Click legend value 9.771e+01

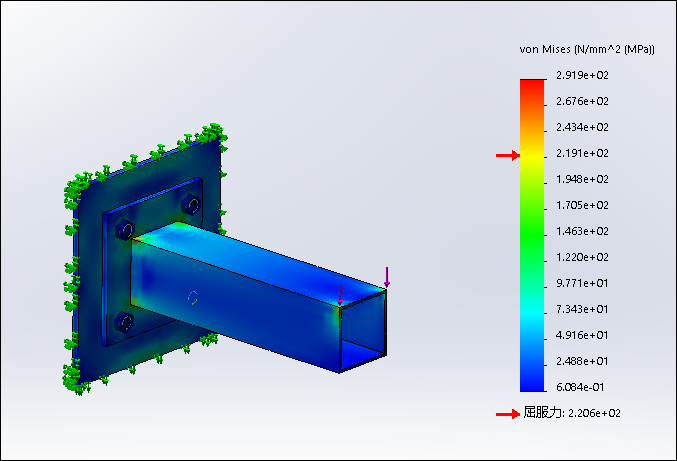click(582, 283)
